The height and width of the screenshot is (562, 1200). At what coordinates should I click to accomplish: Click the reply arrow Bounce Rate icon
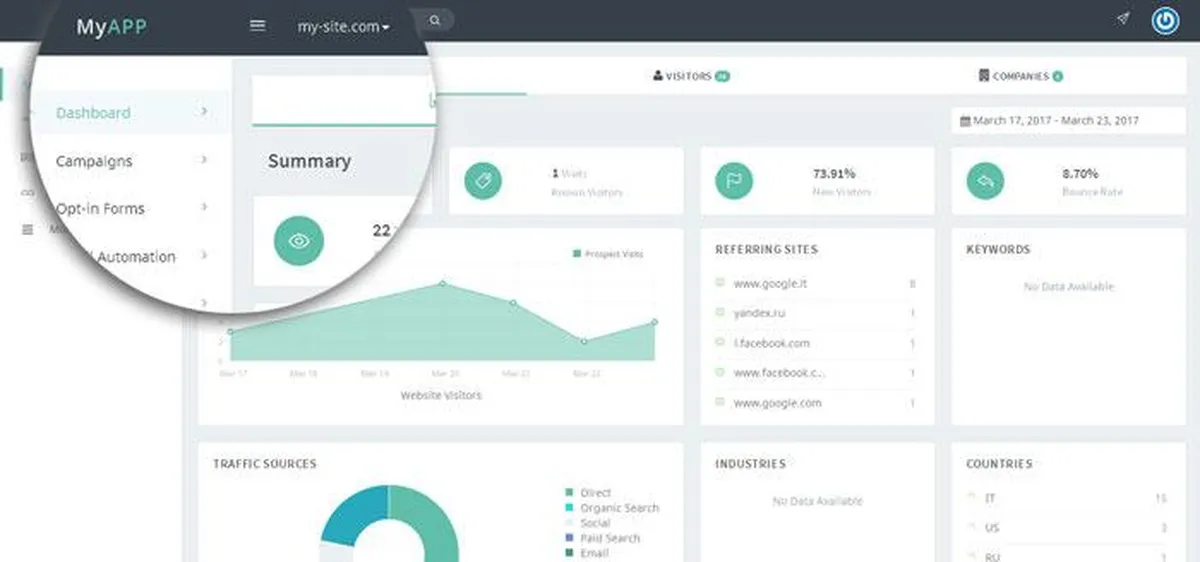pyautogui.click(x=985, y=180)
